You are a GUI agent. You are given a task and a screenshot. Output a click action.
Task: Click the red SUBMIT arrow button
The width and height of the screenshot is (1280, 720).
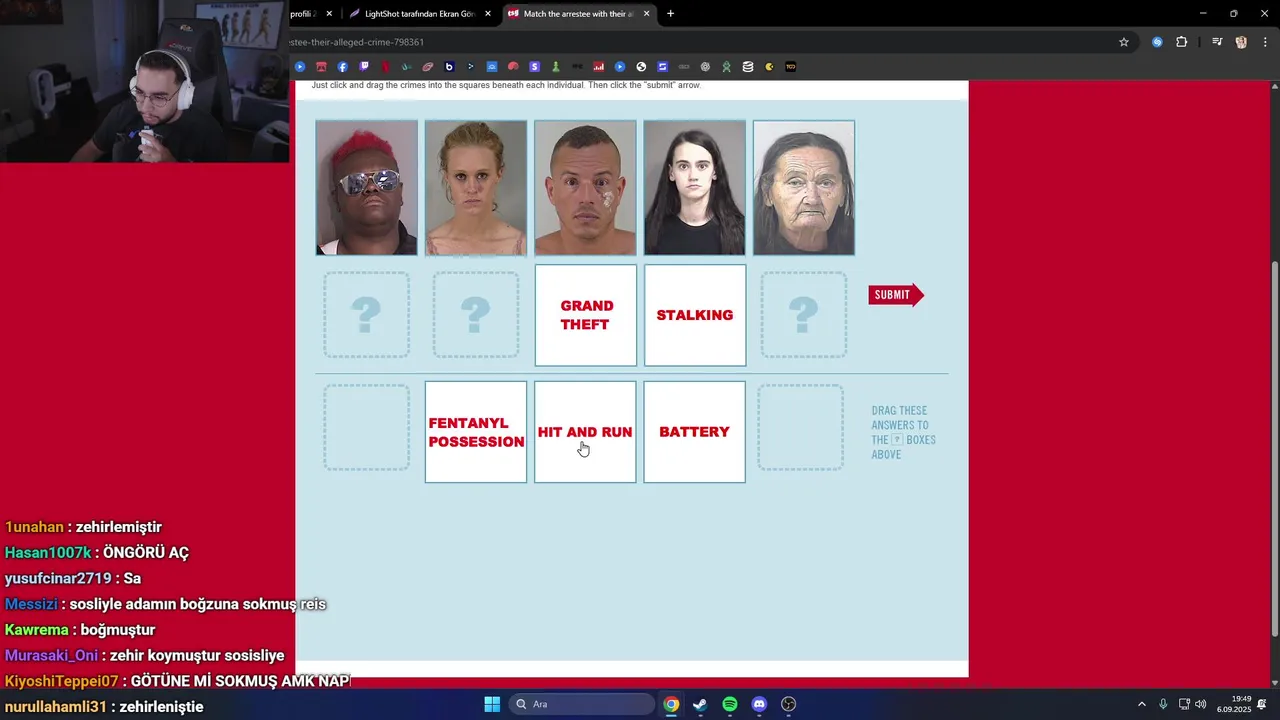click(896, 295)
